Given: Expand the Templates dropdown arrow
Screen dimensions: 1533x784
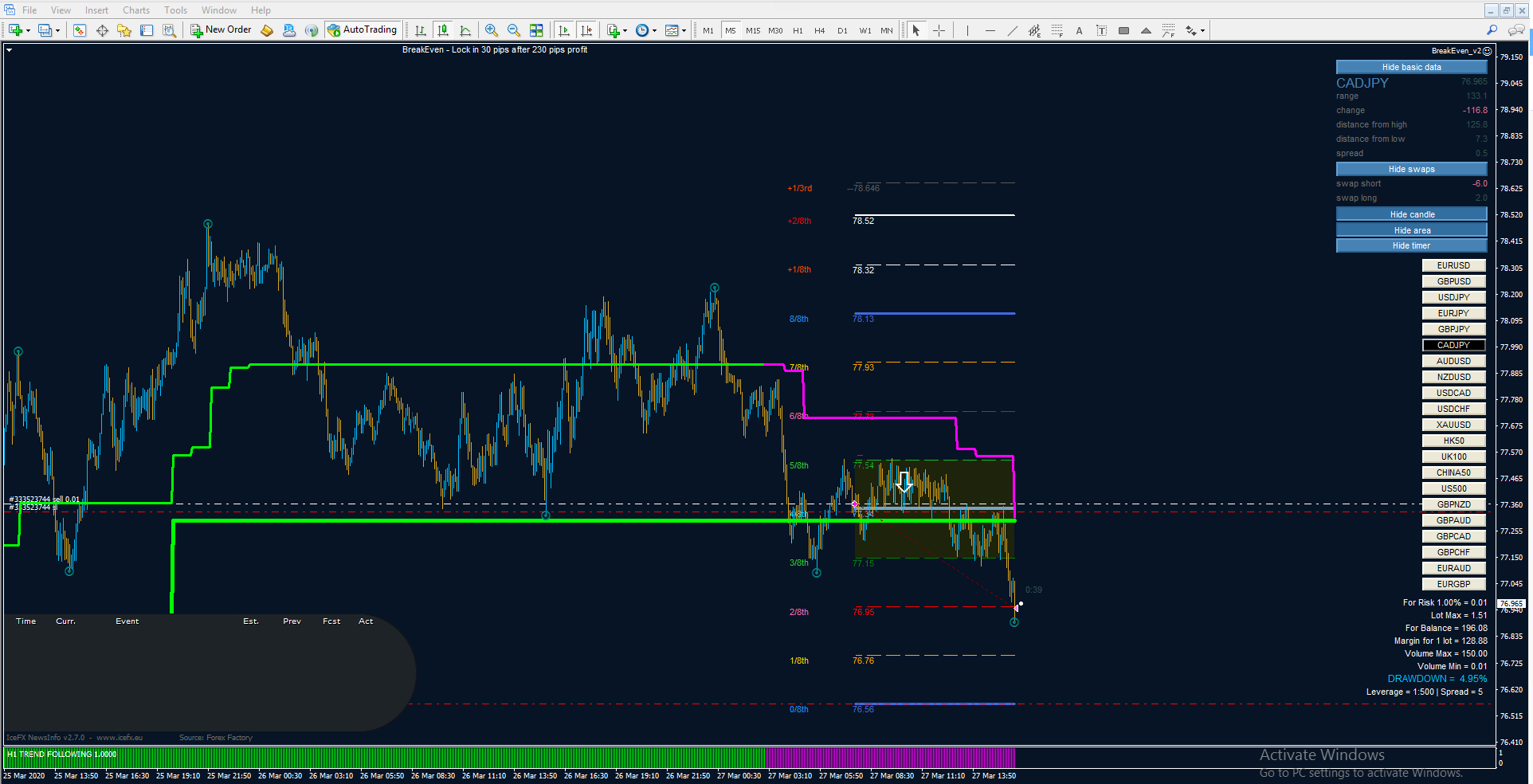Looking at the screenshot, I should point(684,30).
